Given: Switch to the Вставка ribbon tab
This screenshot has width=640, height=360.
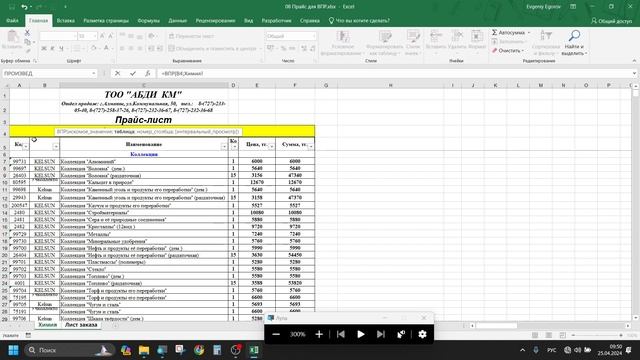Looking at the screenshot, I should [x=66, y=20].
